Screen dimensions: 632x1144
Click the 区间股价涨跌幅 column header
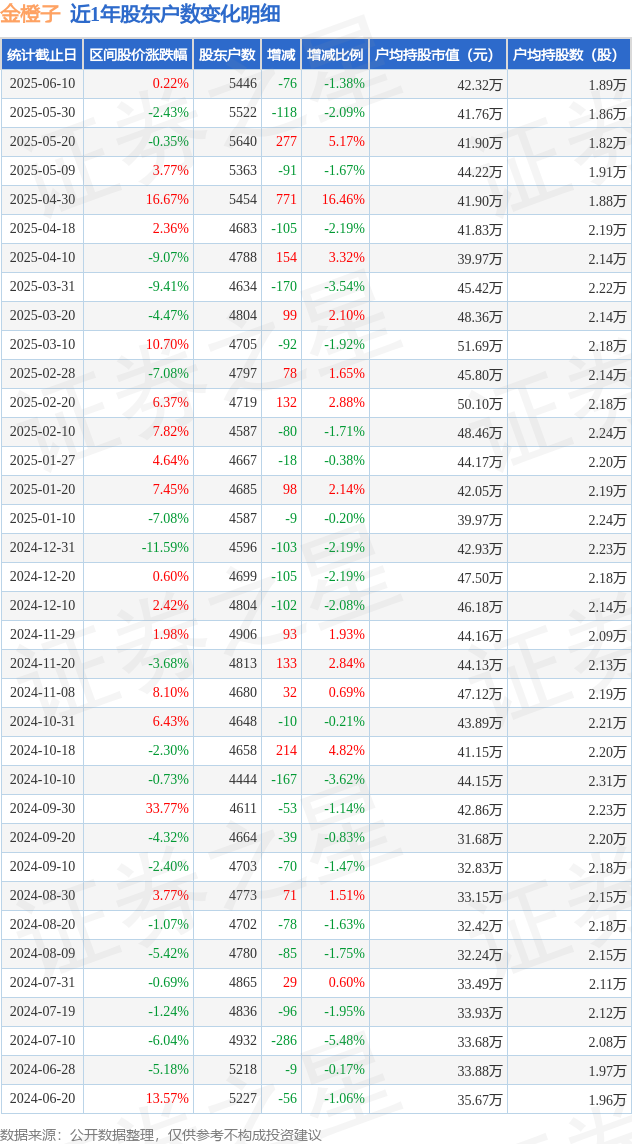click(137, 55)
